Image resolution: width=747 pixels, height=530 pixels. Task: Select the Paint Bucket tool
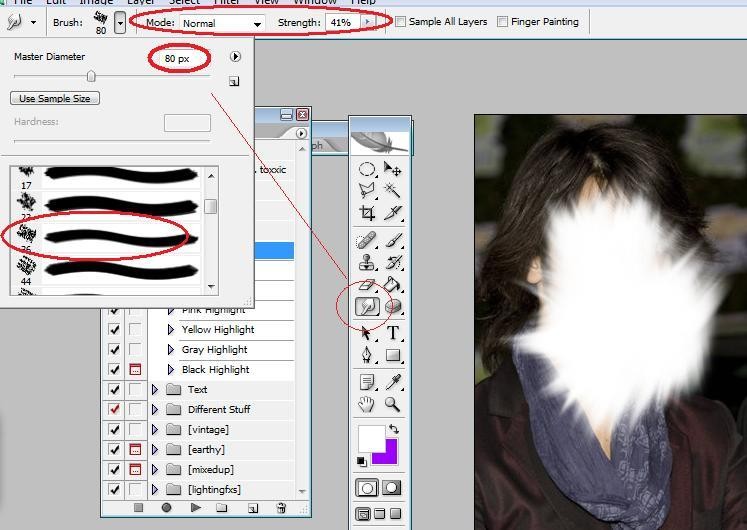(x=393, y=284)
